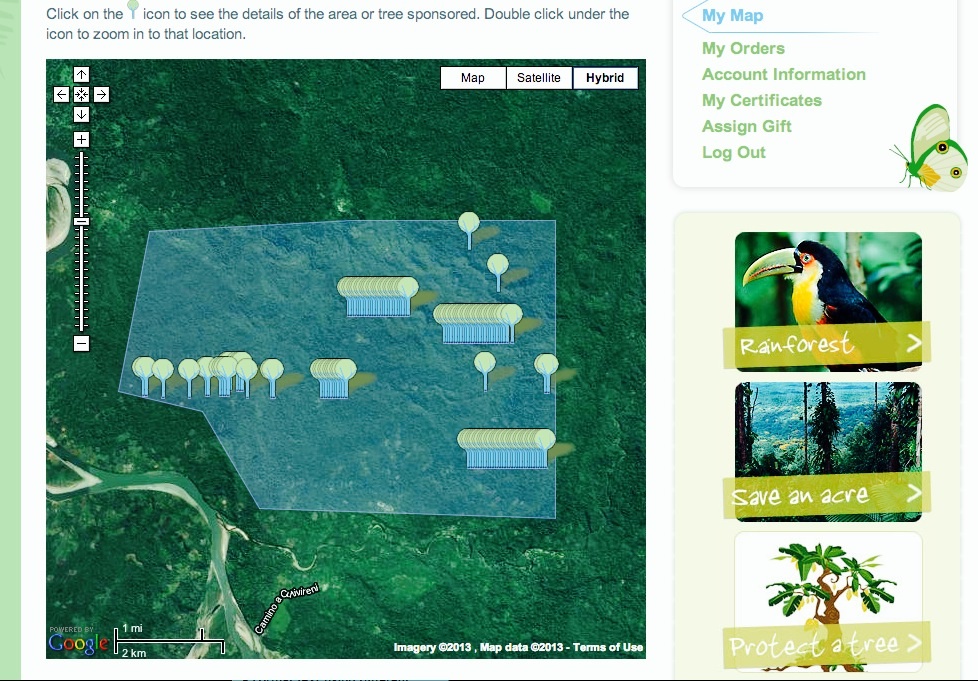Click the topmost tree marker on map

pos(468,224)
